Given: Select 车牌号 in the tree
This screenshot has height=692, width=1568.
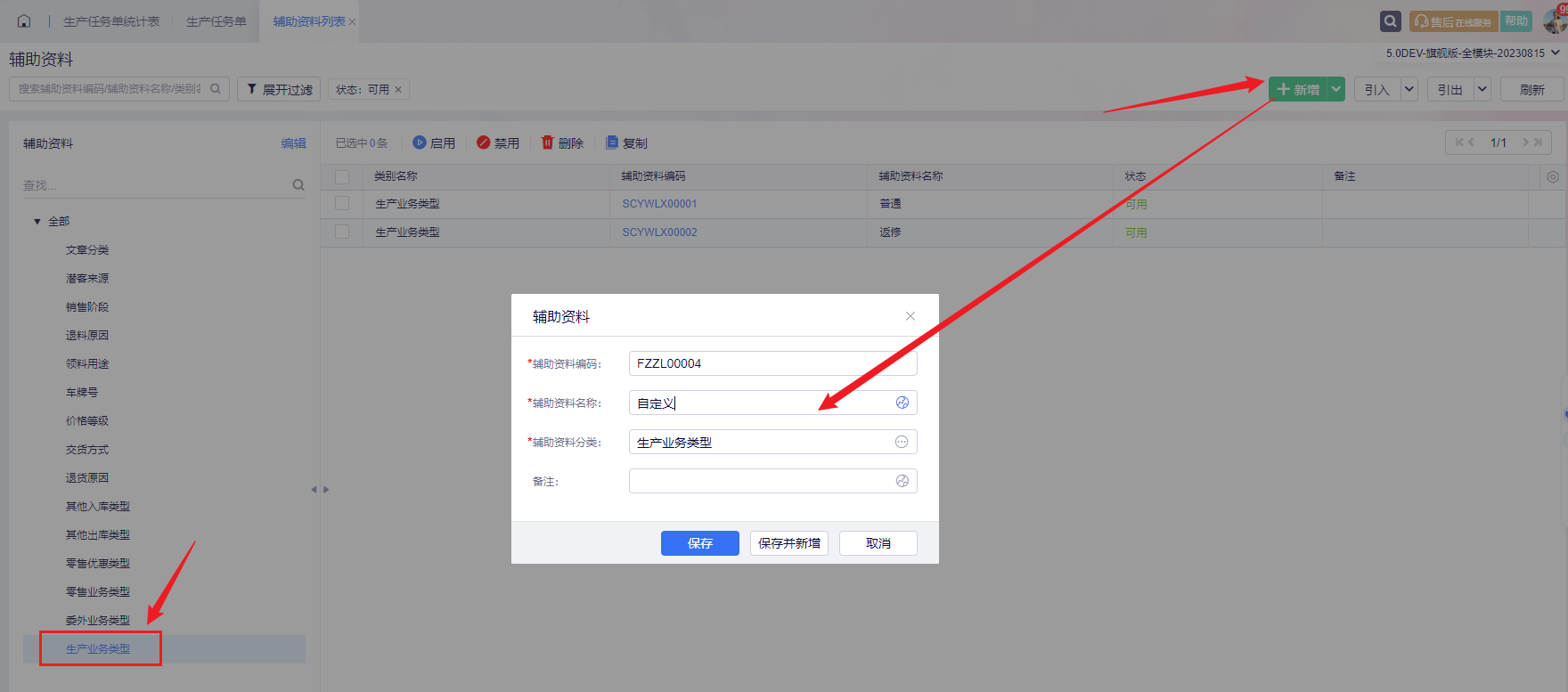Looking at the screenshot, I should point(82,393).
